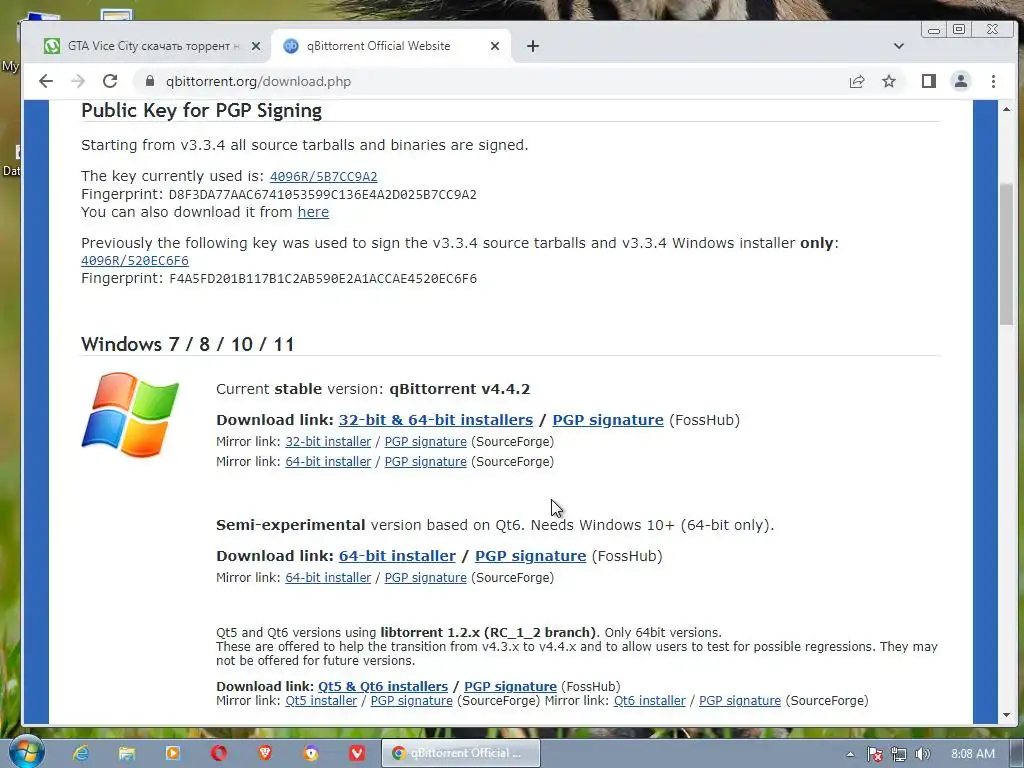Click the vertical scrollbar thumb
The width and height of the screenshot is (1024, 768).
point(1006,255)
